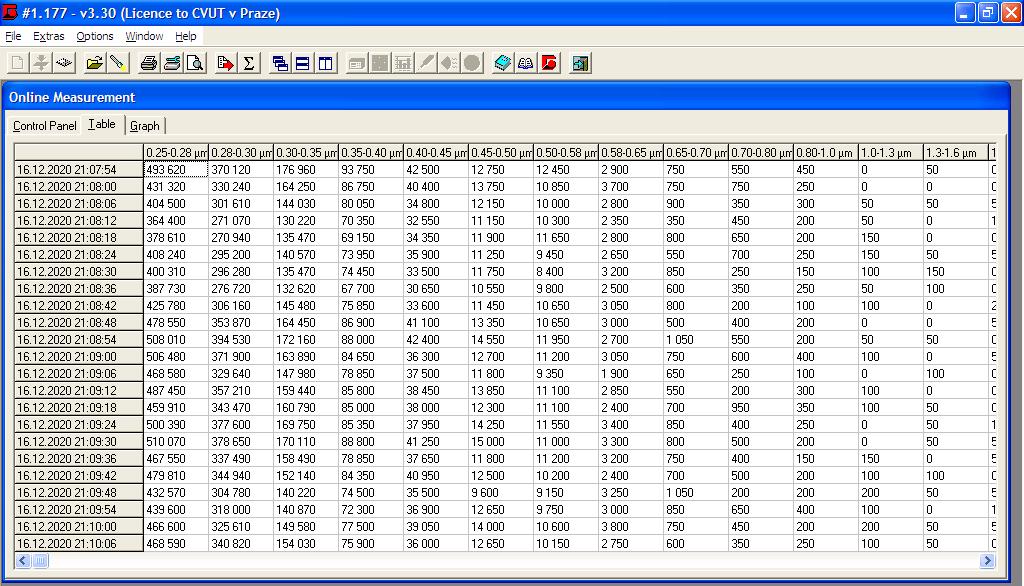Click the New document toolbar icon
This screenshot has height=586, width=1024.
pos(18,63)
